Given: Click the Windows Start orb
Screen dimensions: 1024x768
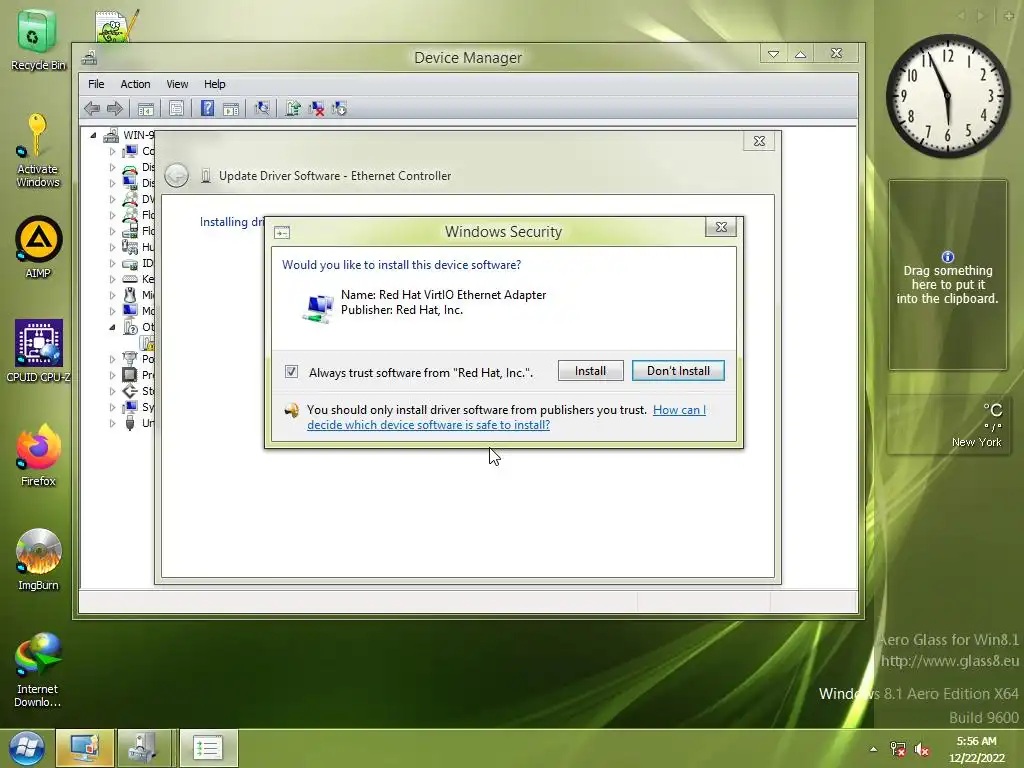Looking at the screenshot, I should [x=26, y=748].
